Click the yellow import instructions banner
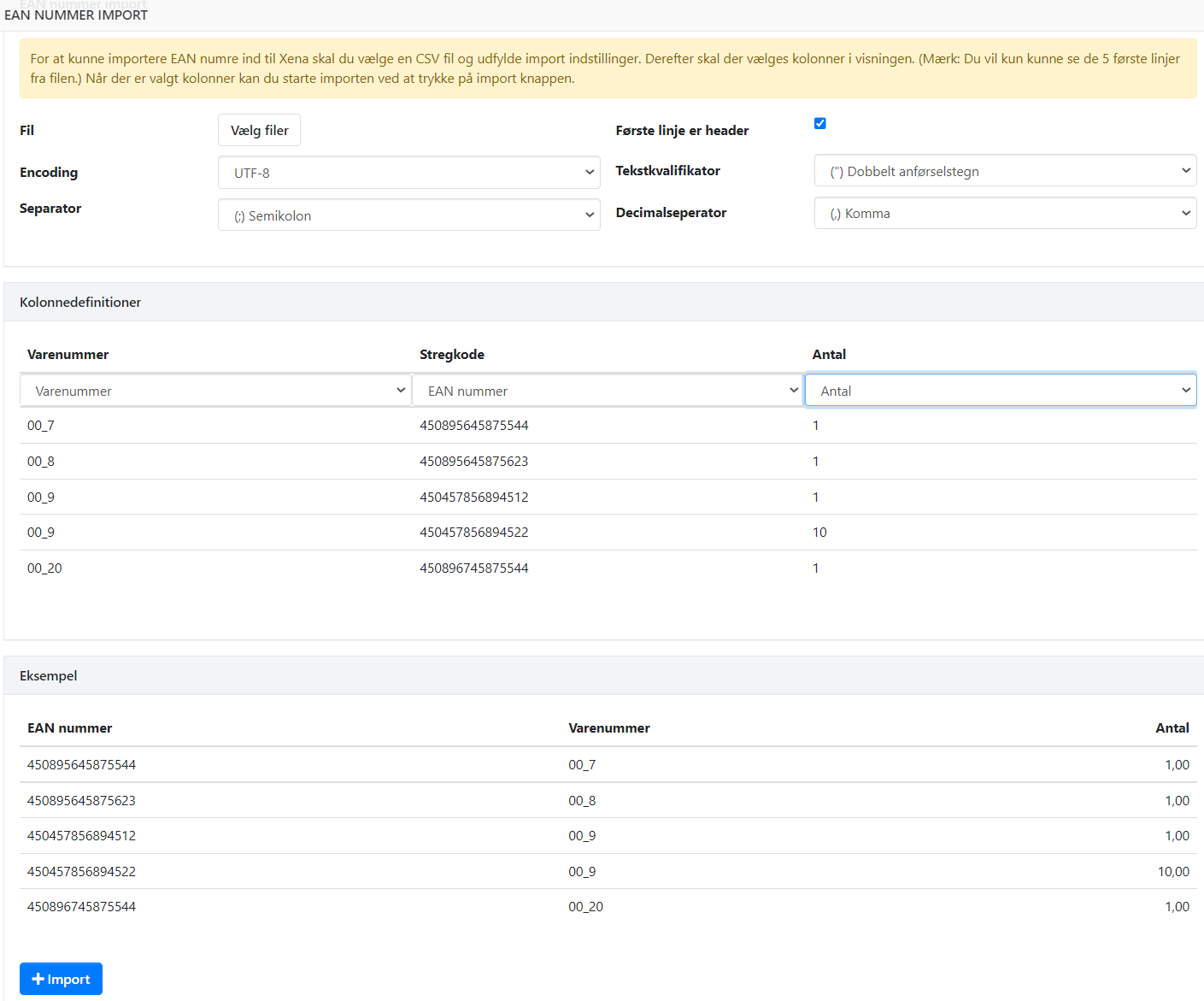This screenshot has height=1001, width=1204. point(608,68)
